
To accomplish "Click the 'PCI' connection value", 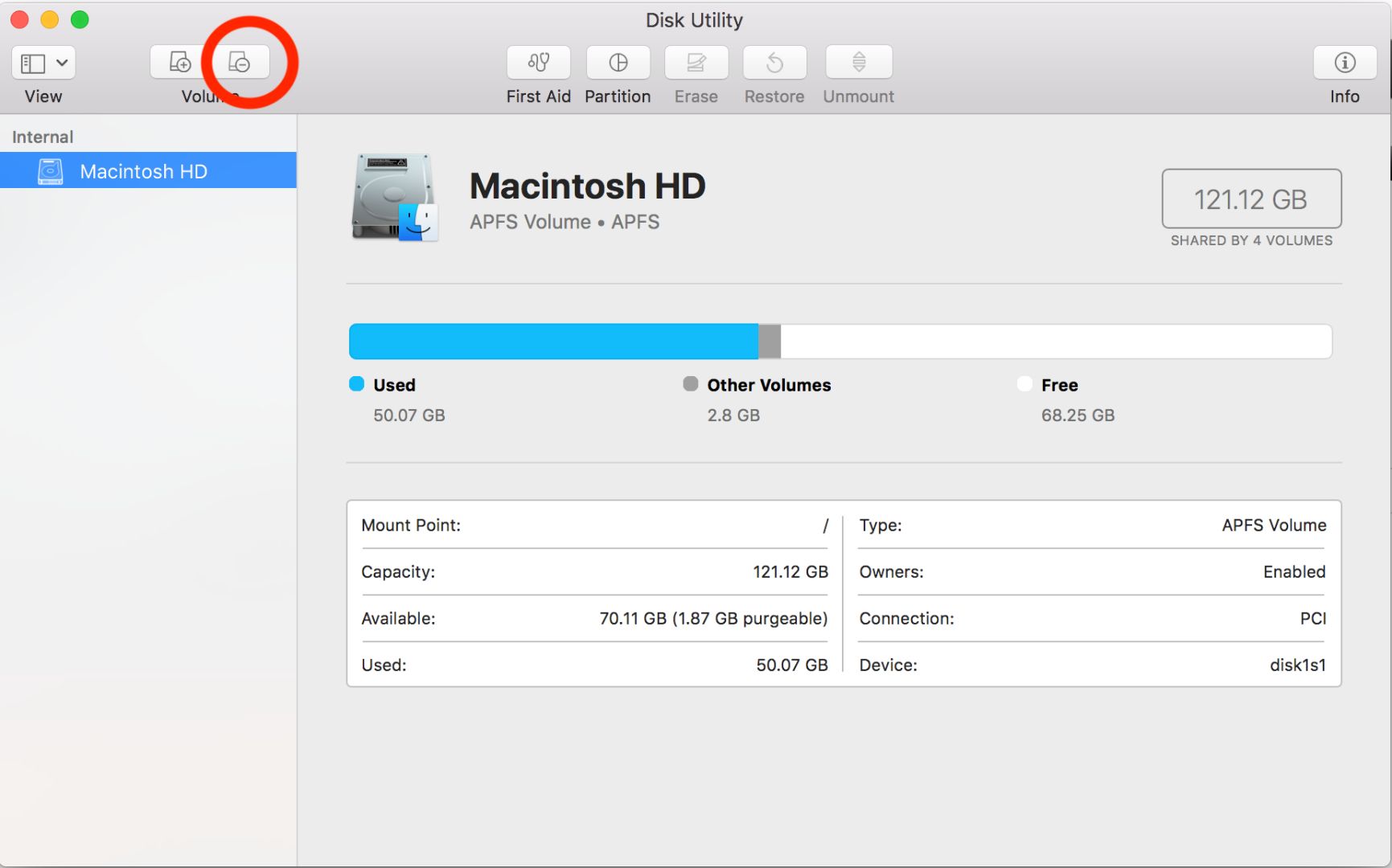I will point(1313,619).
